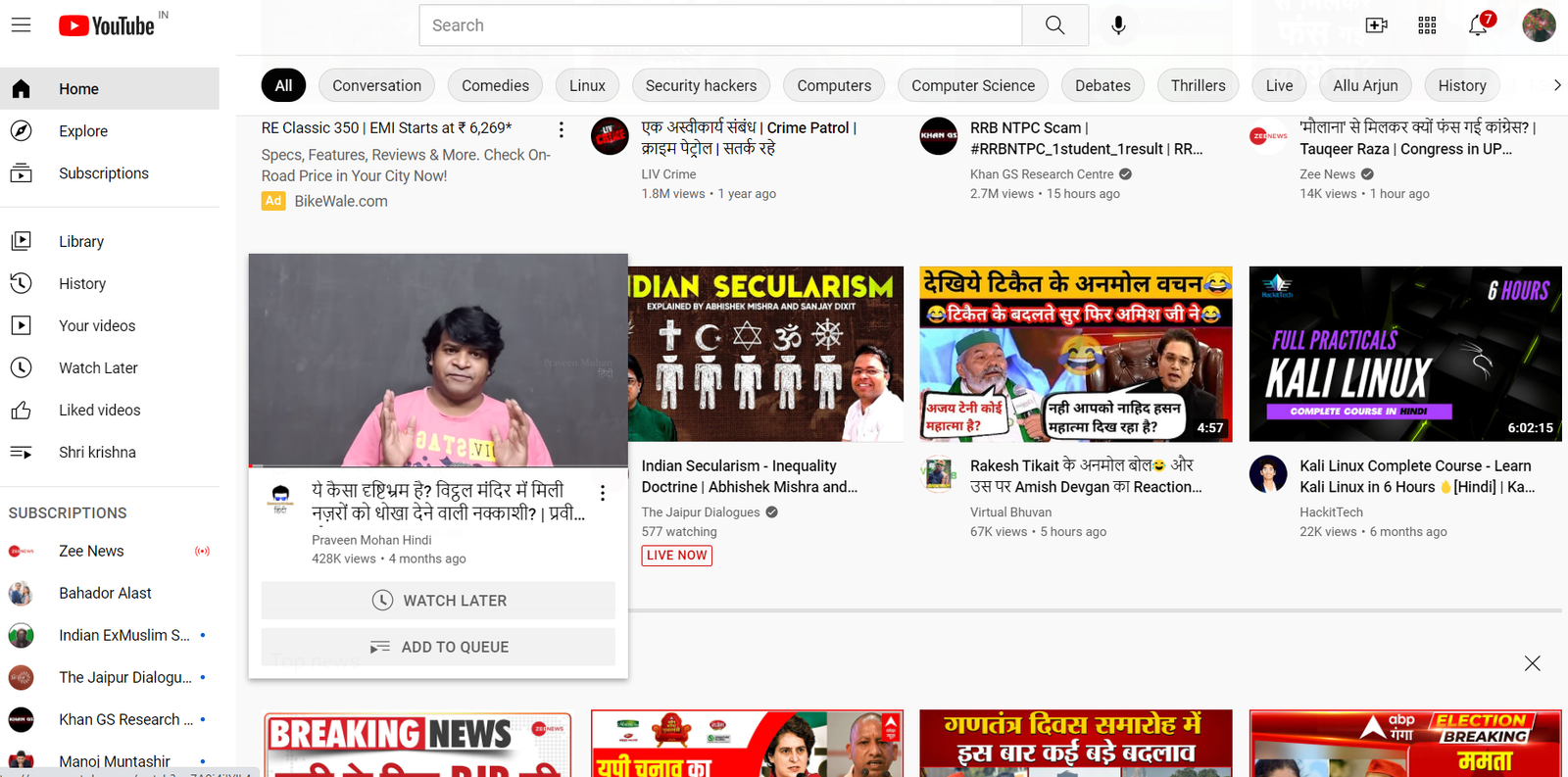Click the search magnifier button
Viewport: 1568px width, 777px height.
[x=1054, y=25]
